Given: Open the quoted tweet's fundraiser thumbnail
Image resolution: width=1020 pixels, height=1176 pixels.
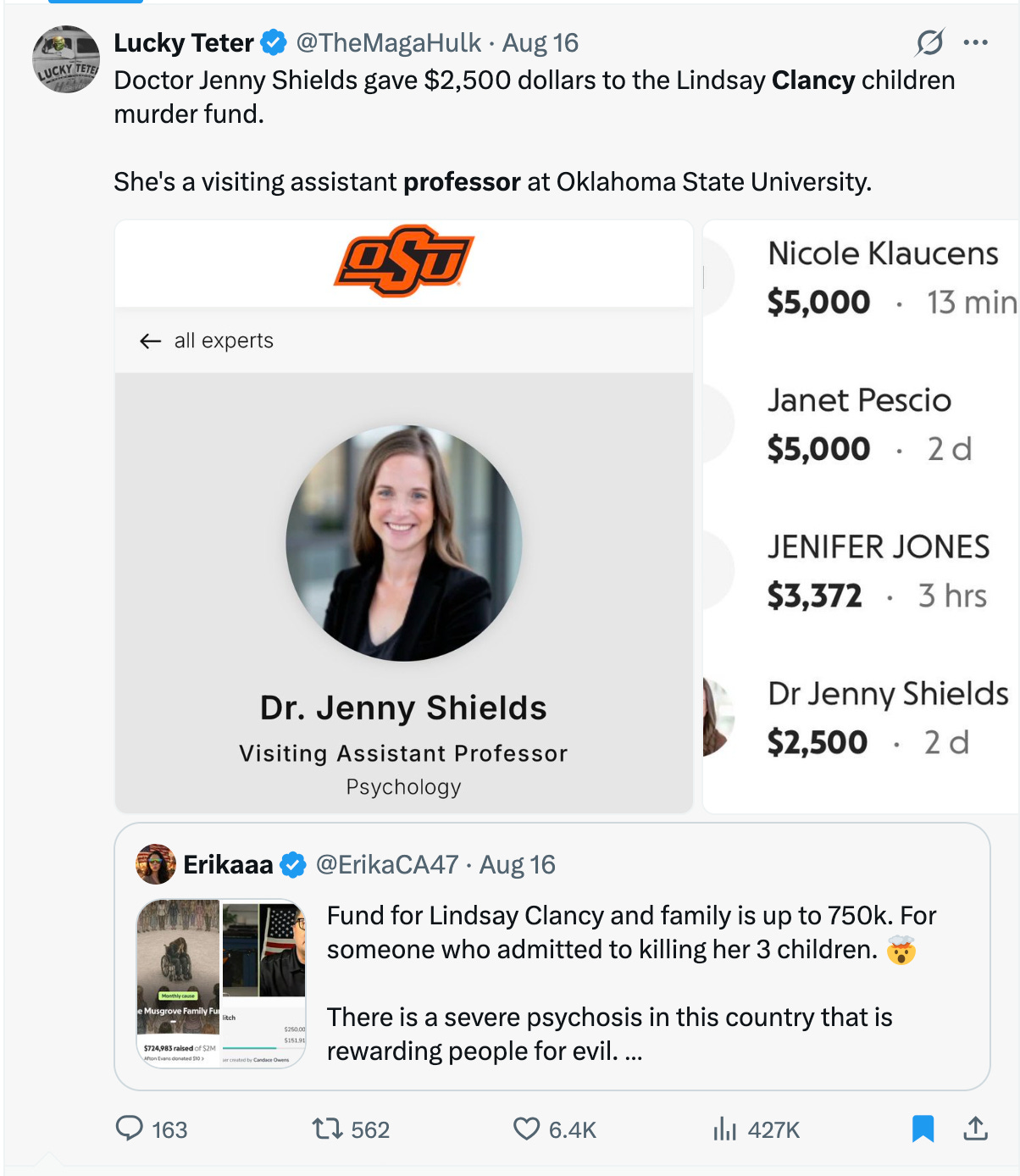Looking at the screenshot, I should (221, 983).
